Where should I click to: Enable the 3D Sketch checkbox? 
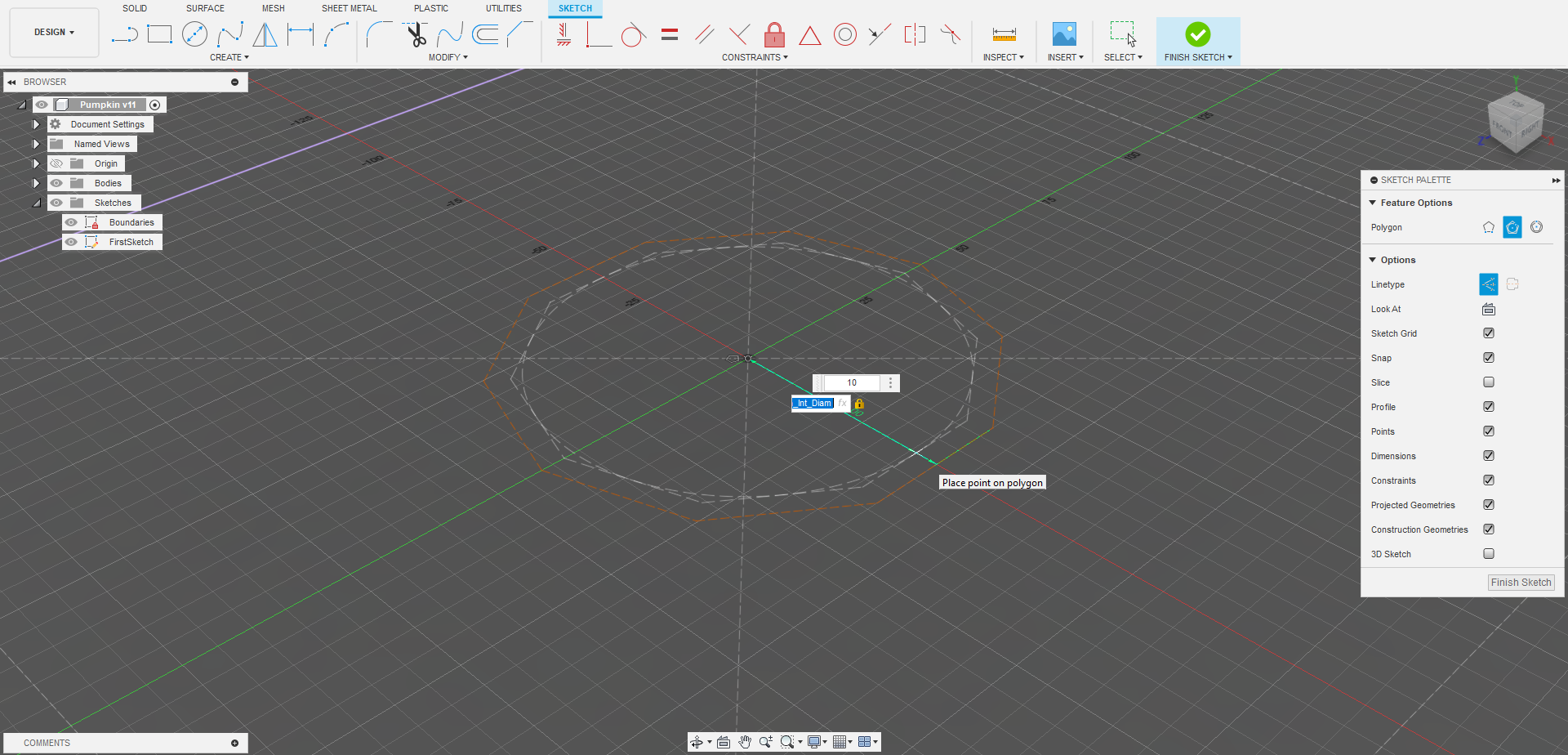click(x=1489, y=554)
